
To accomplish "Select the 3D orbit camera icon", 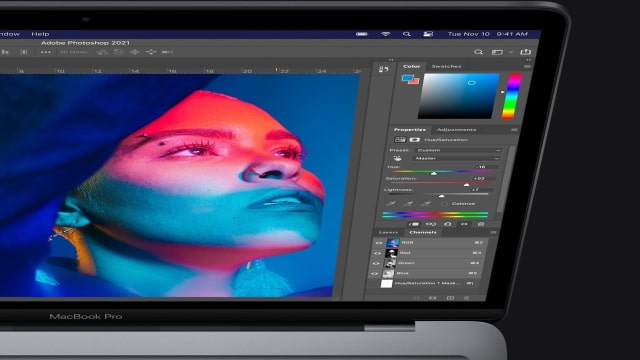I will tap(102, 52).
